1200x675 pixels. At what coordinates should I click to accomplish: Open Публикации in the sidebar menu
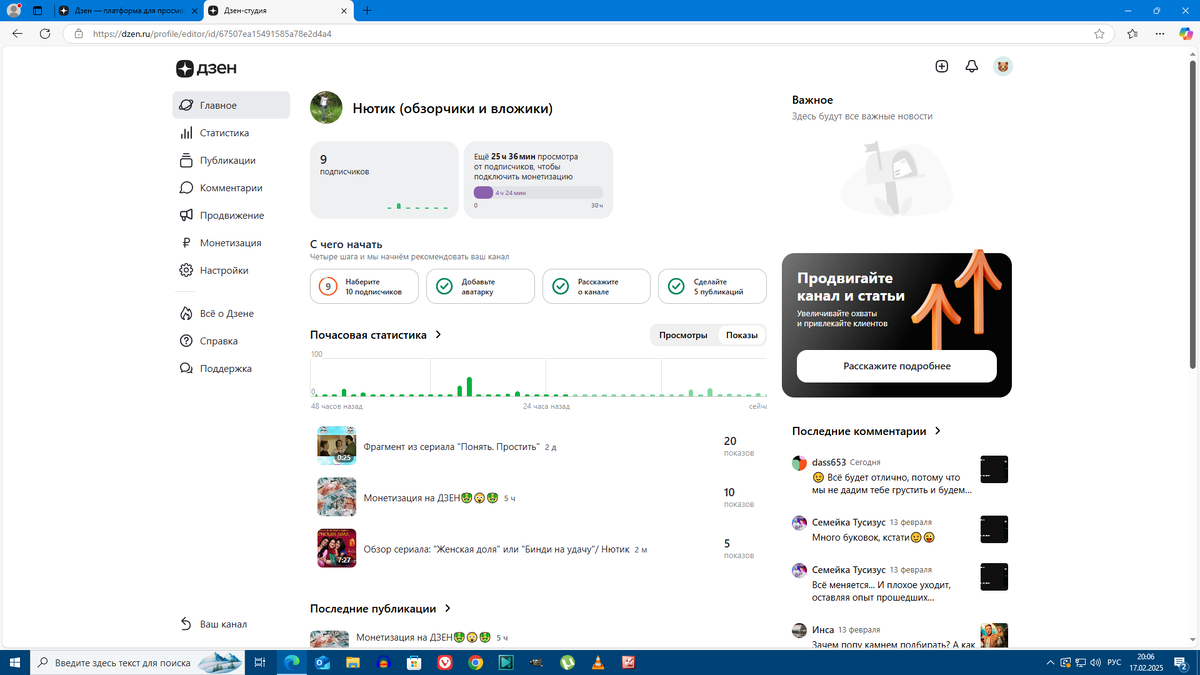tap(227, 160)
